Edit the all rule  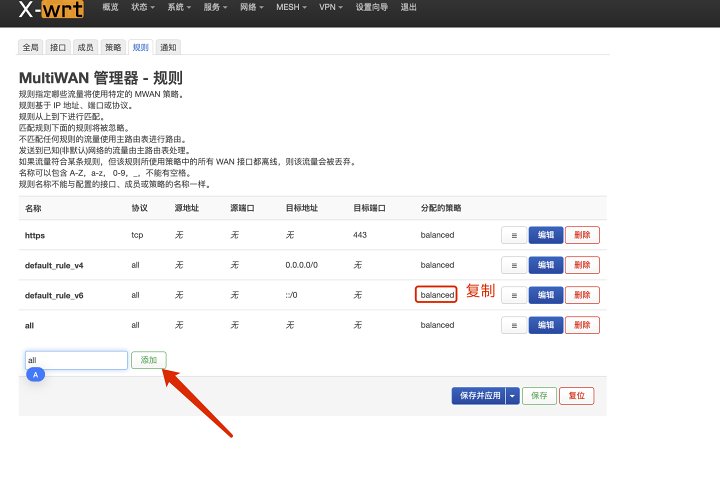coord(546,325)
